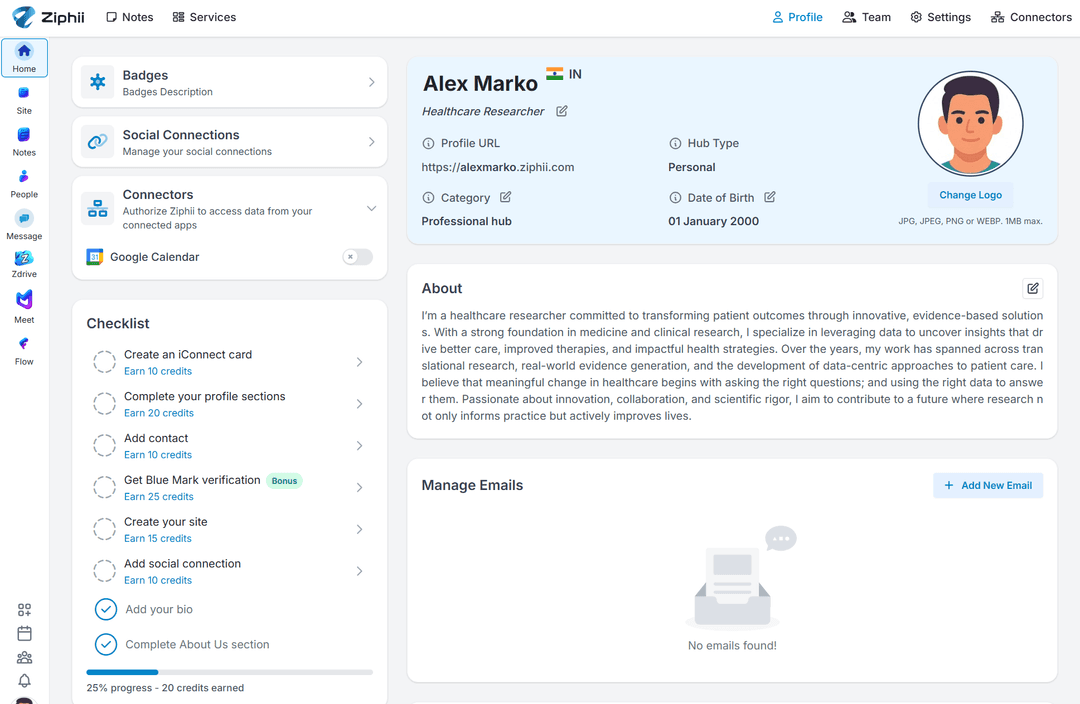Click the checklist progress bar
This screenshot has width=1080, height=704.
click(x=229, y=672)
